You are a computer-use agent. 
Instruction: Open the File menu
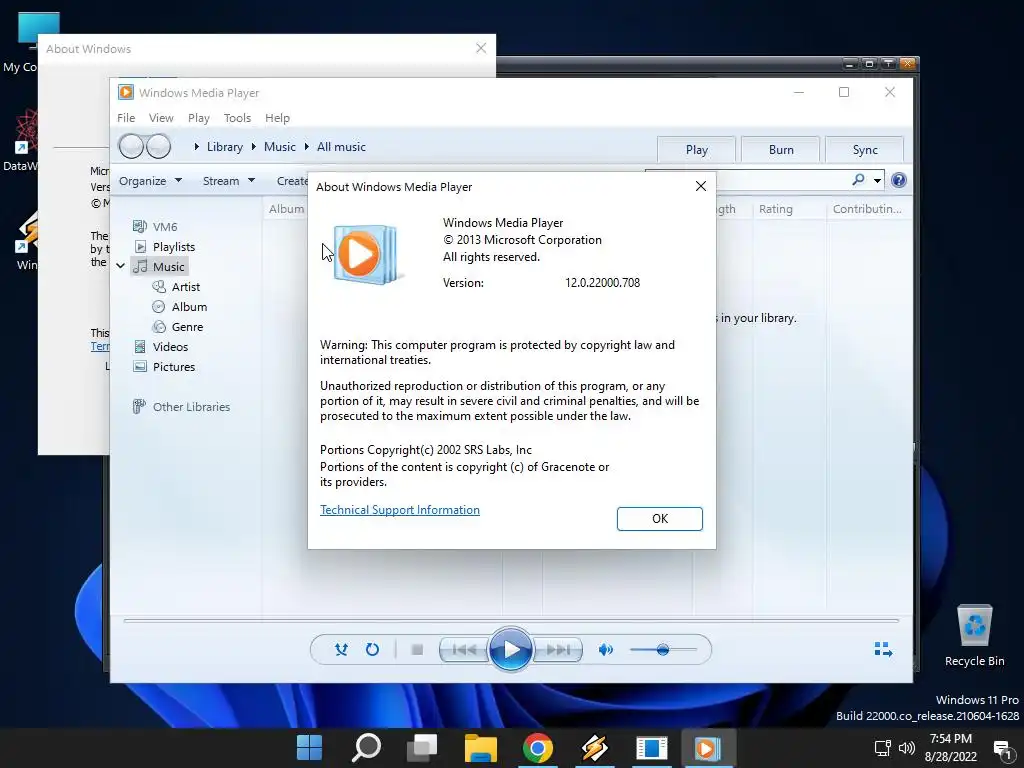tap(126, 118)
